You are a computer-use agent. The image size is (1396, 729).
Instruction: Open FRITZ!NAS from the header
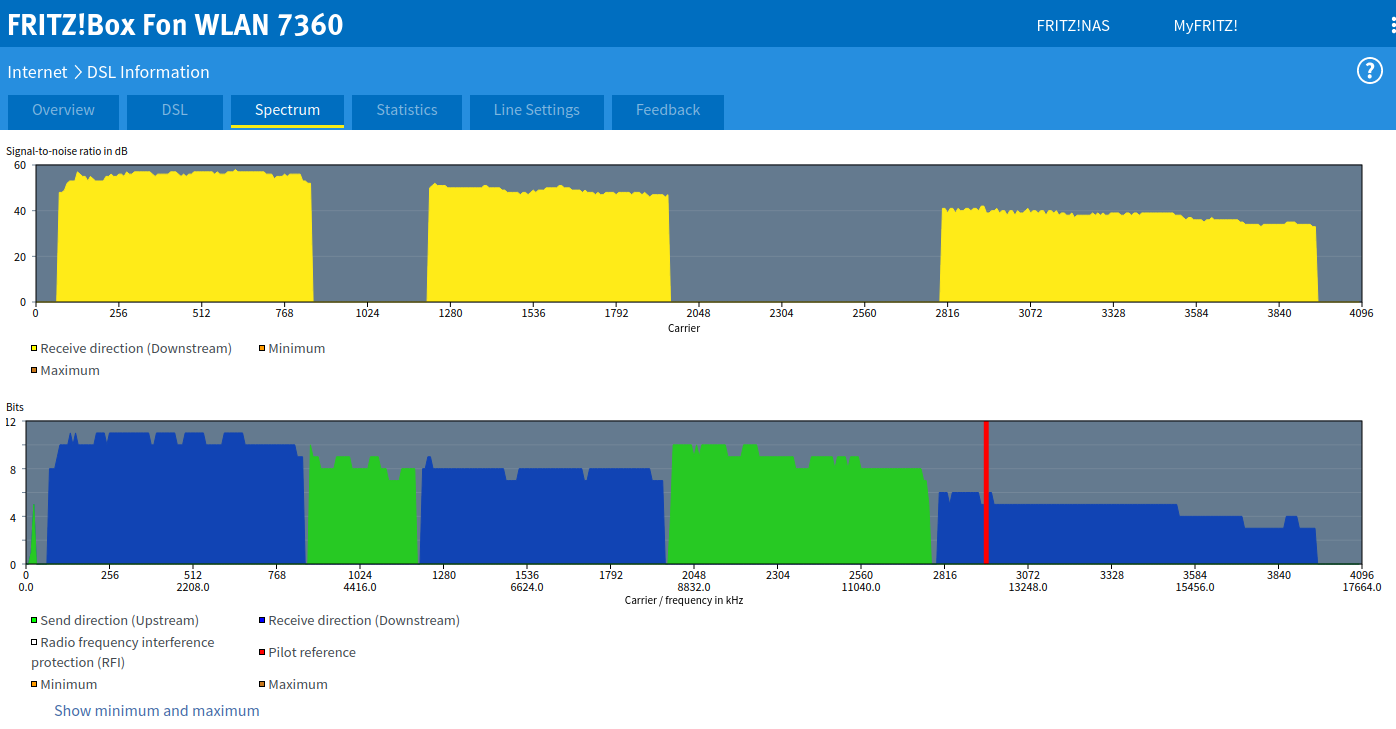(1073, 26)
